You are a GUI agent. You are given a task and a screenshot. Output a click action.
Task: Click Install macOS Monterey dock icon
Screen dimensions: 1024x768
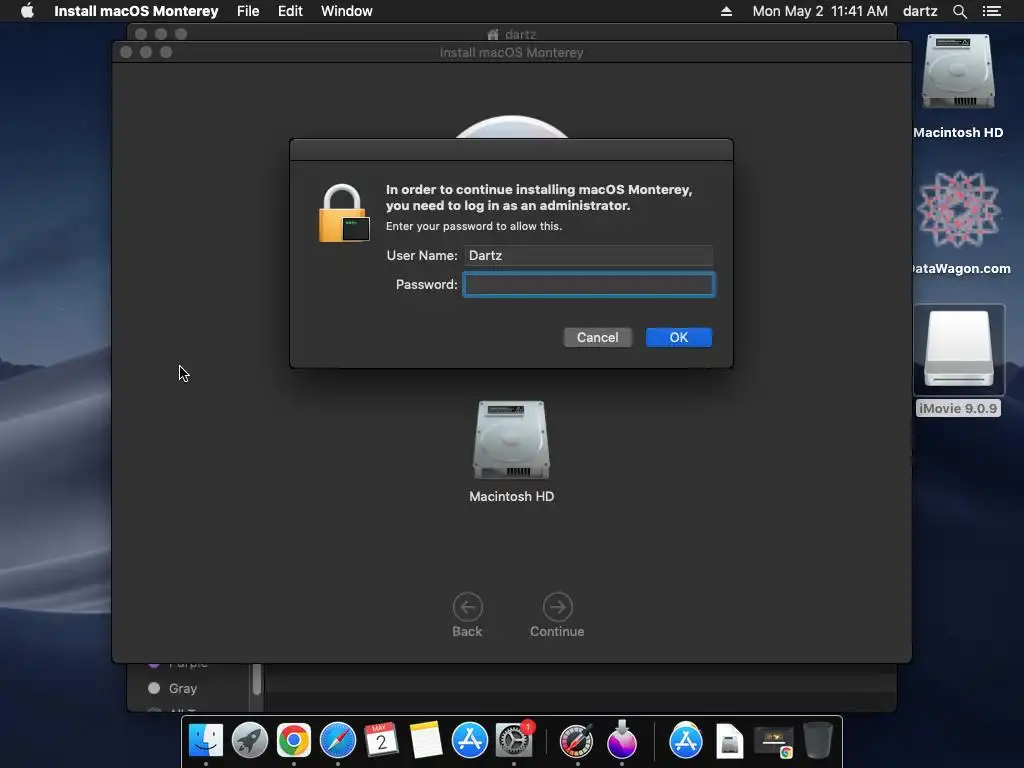coord(622,741)
